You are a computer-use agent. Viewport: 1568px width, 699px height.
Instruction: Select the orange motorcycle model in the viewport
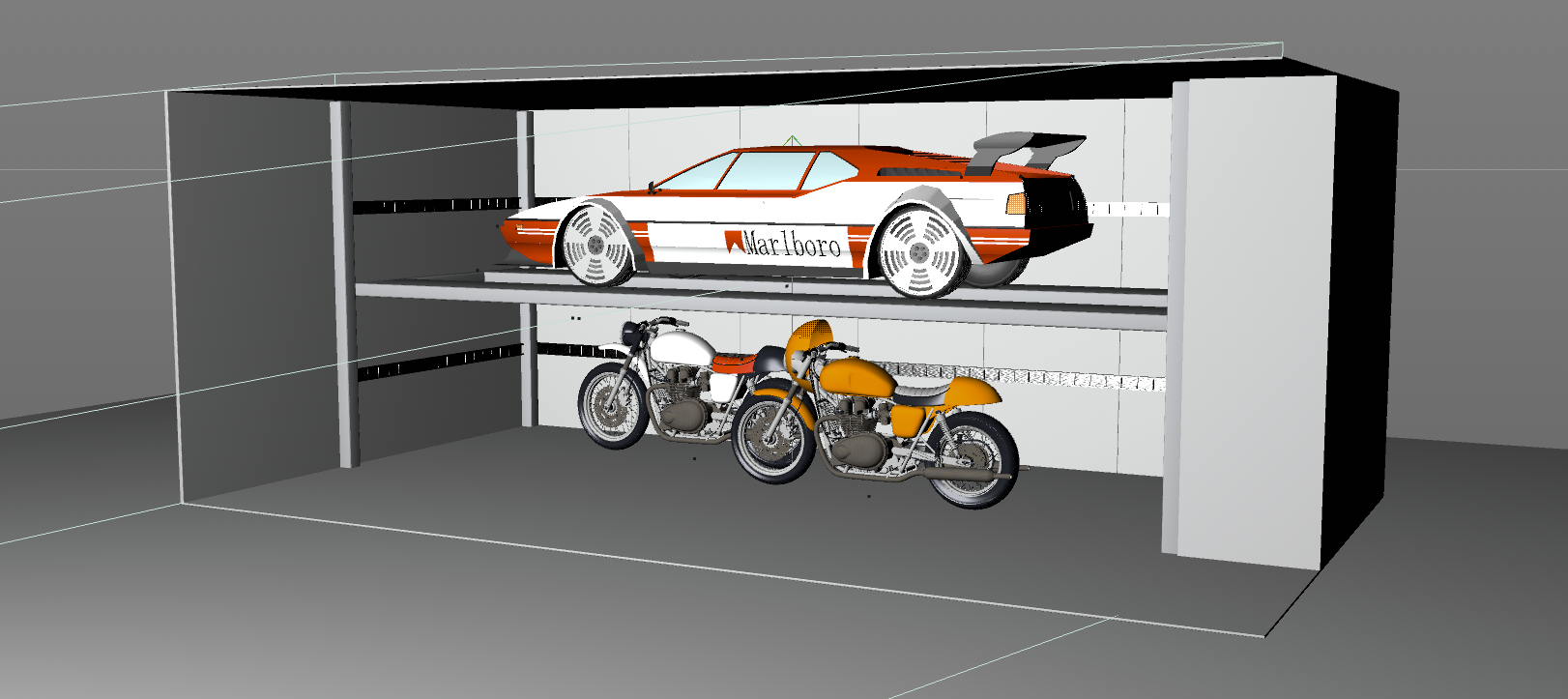click(875, 416)
